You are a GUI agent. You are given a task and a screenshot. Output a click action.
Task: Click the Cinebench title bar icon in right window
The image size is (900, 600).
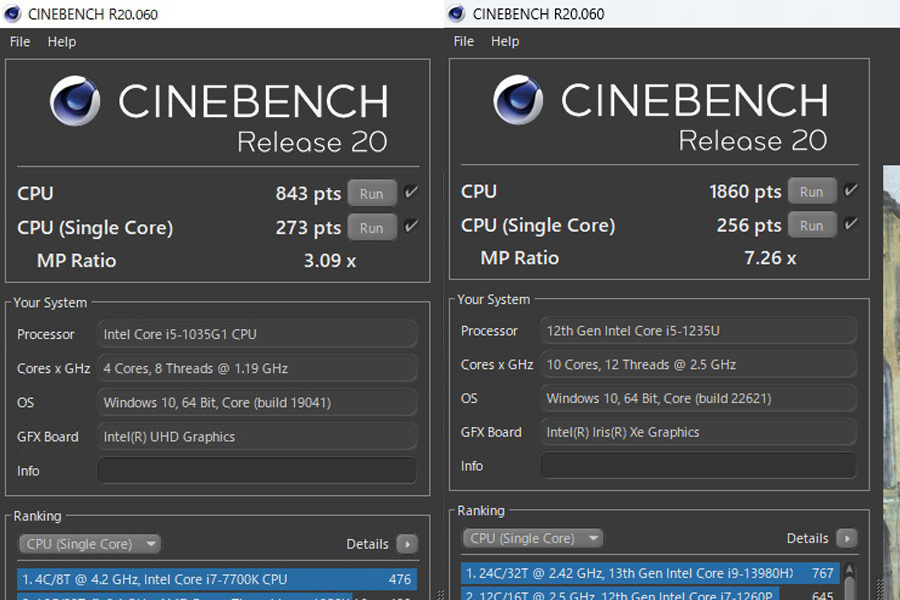[456, 13]
